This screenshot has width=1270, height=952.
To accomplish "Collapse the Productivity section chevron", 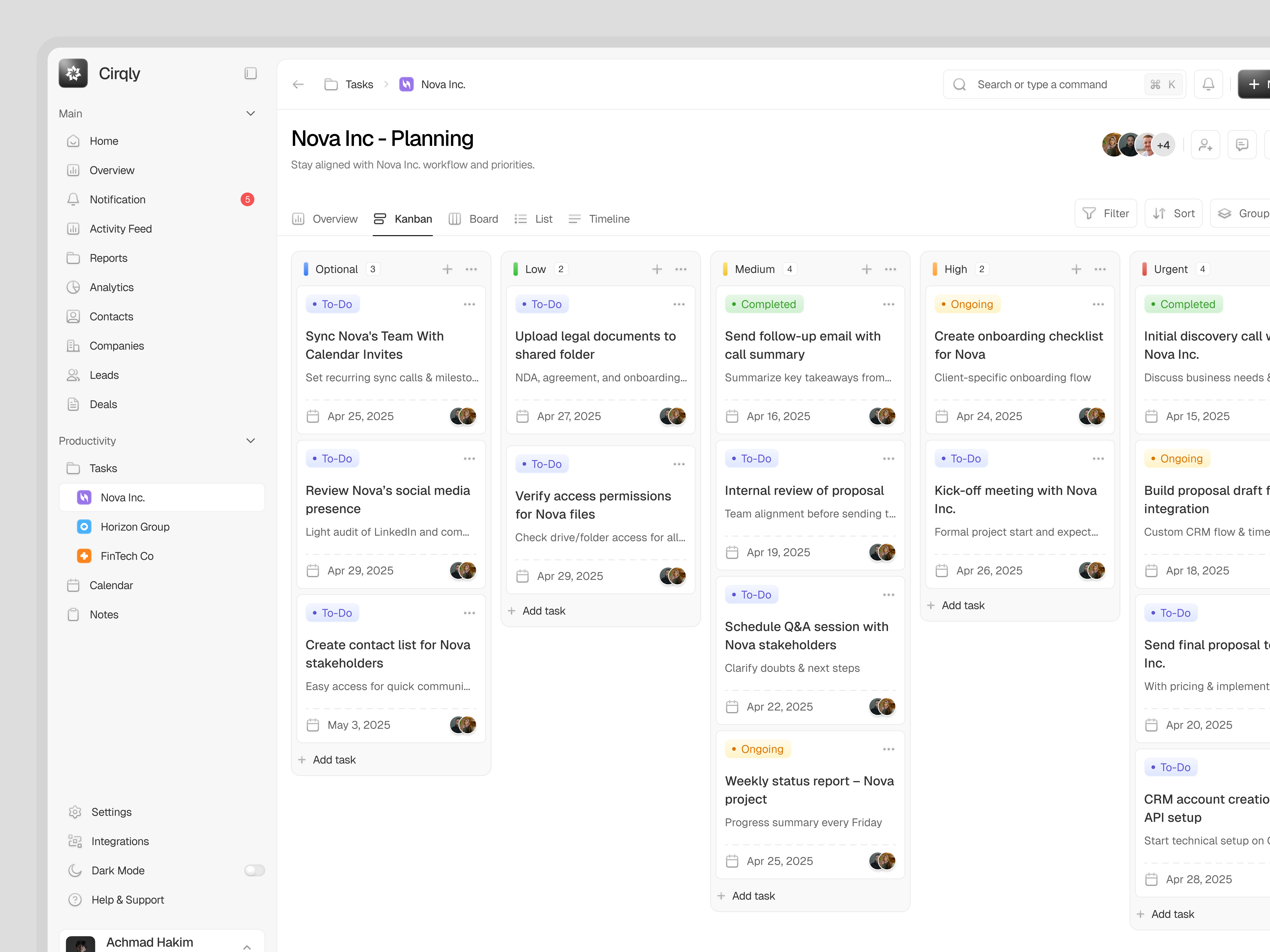I will [250, 441].
